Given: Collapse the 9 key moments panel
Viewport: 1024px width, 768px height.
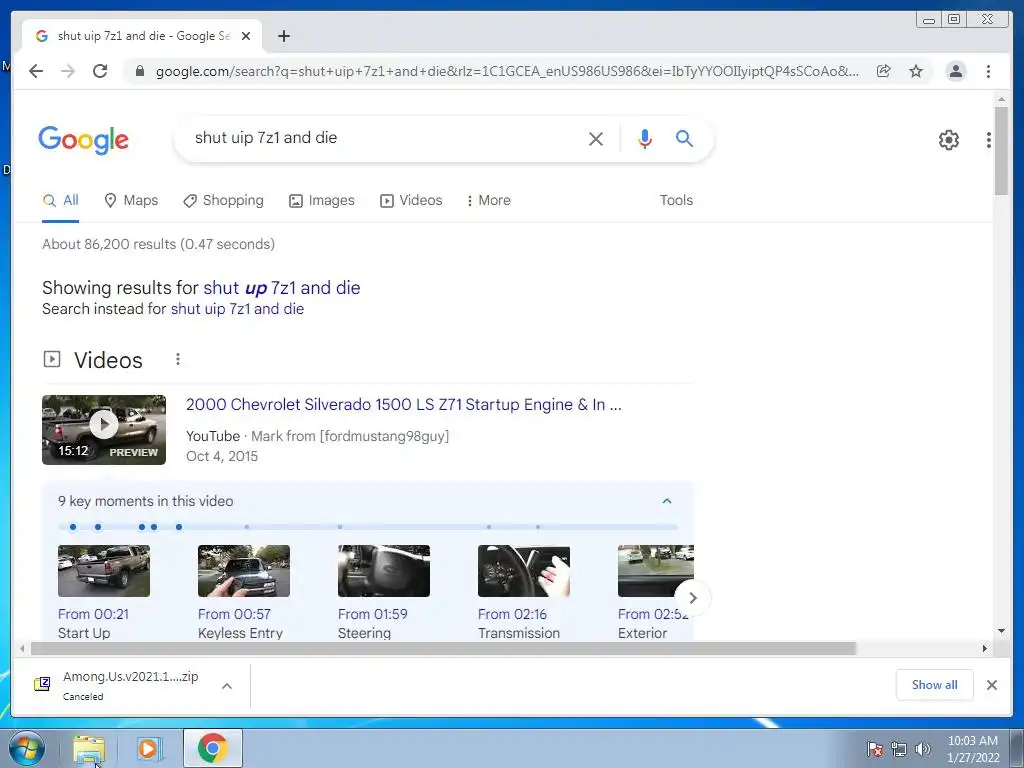Looking at the screenshot, I should click(x=667, y=501).
